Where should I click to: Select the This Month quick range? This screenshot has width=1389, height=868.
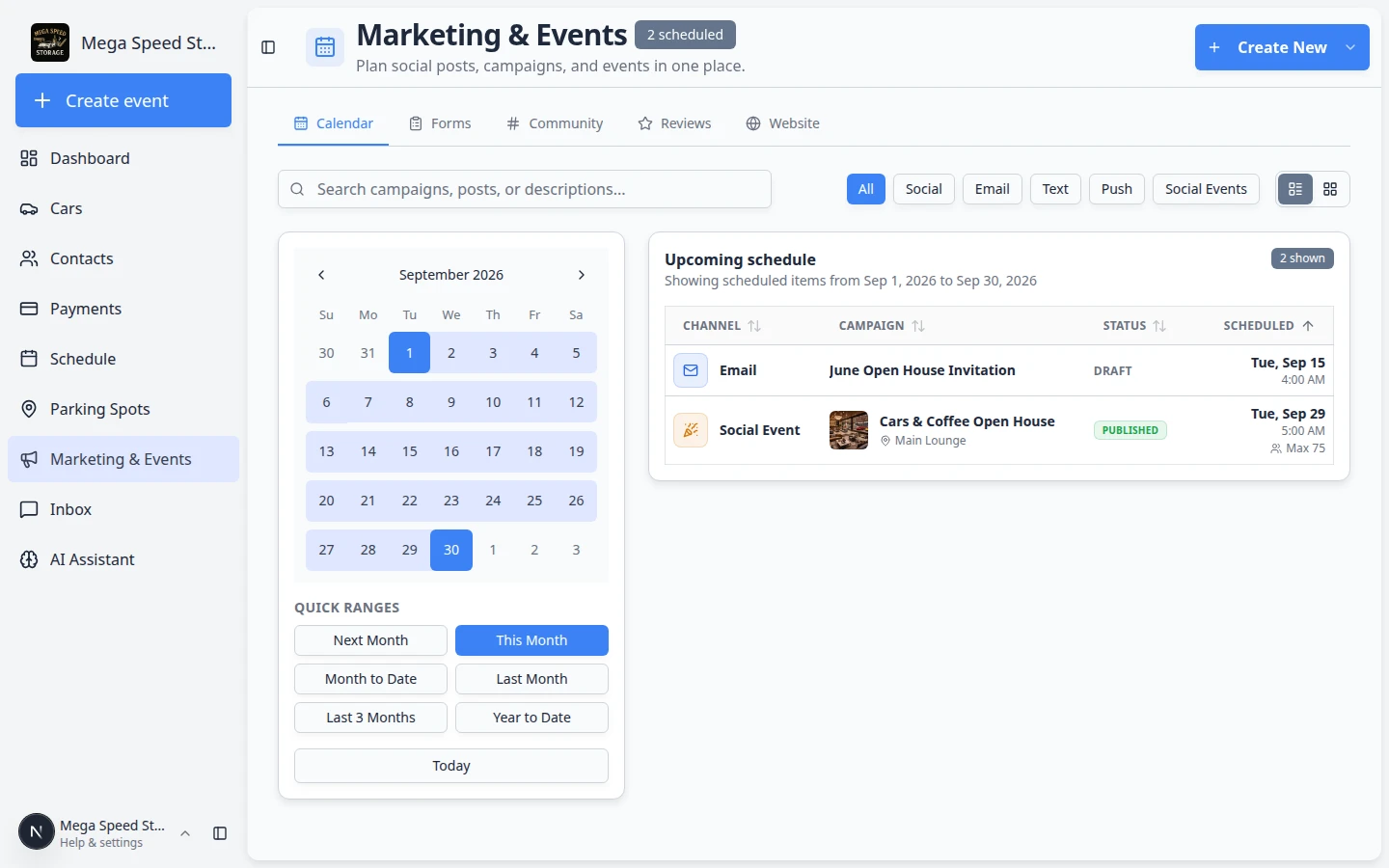(531, 640)
